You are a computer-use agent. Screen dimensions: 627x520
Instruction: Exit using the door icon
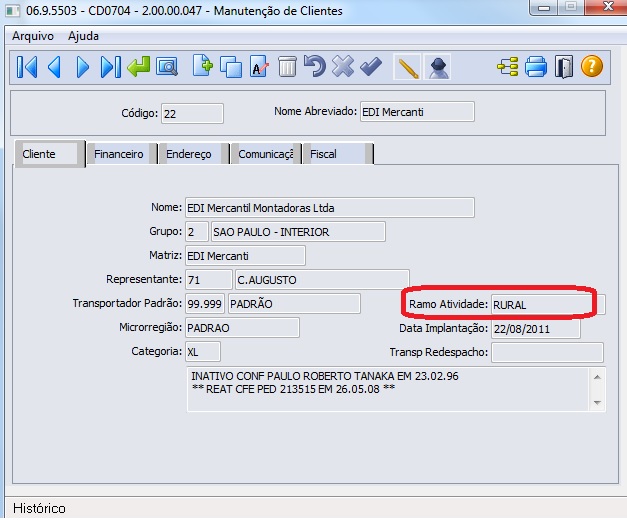pos(564,67)
